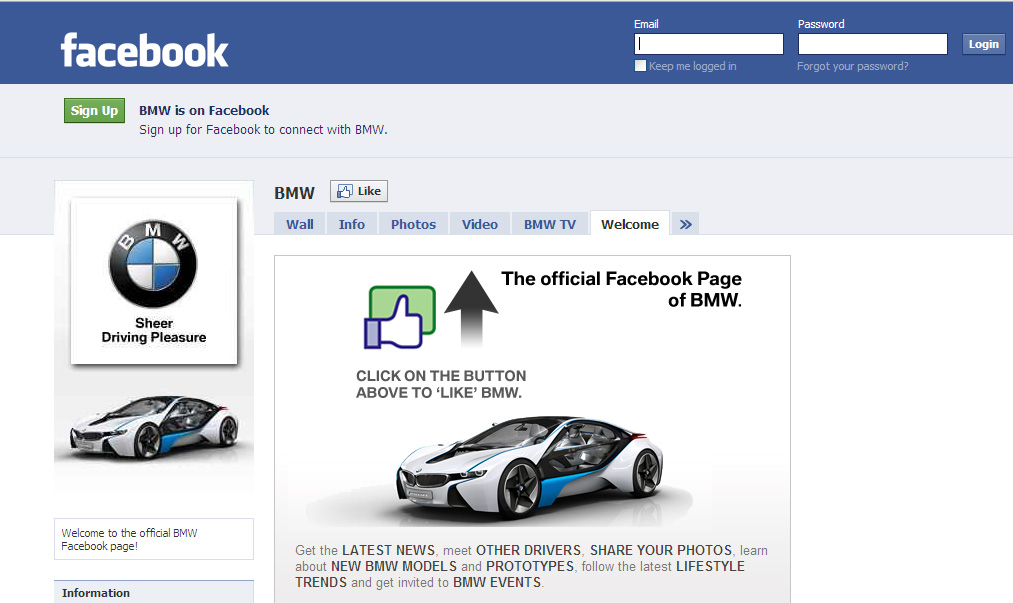The height and width of the screenshot is (603, 1013).
Task: Expand more tabs with double chevron
Action: pyautogui.click(x=685, y=224)
